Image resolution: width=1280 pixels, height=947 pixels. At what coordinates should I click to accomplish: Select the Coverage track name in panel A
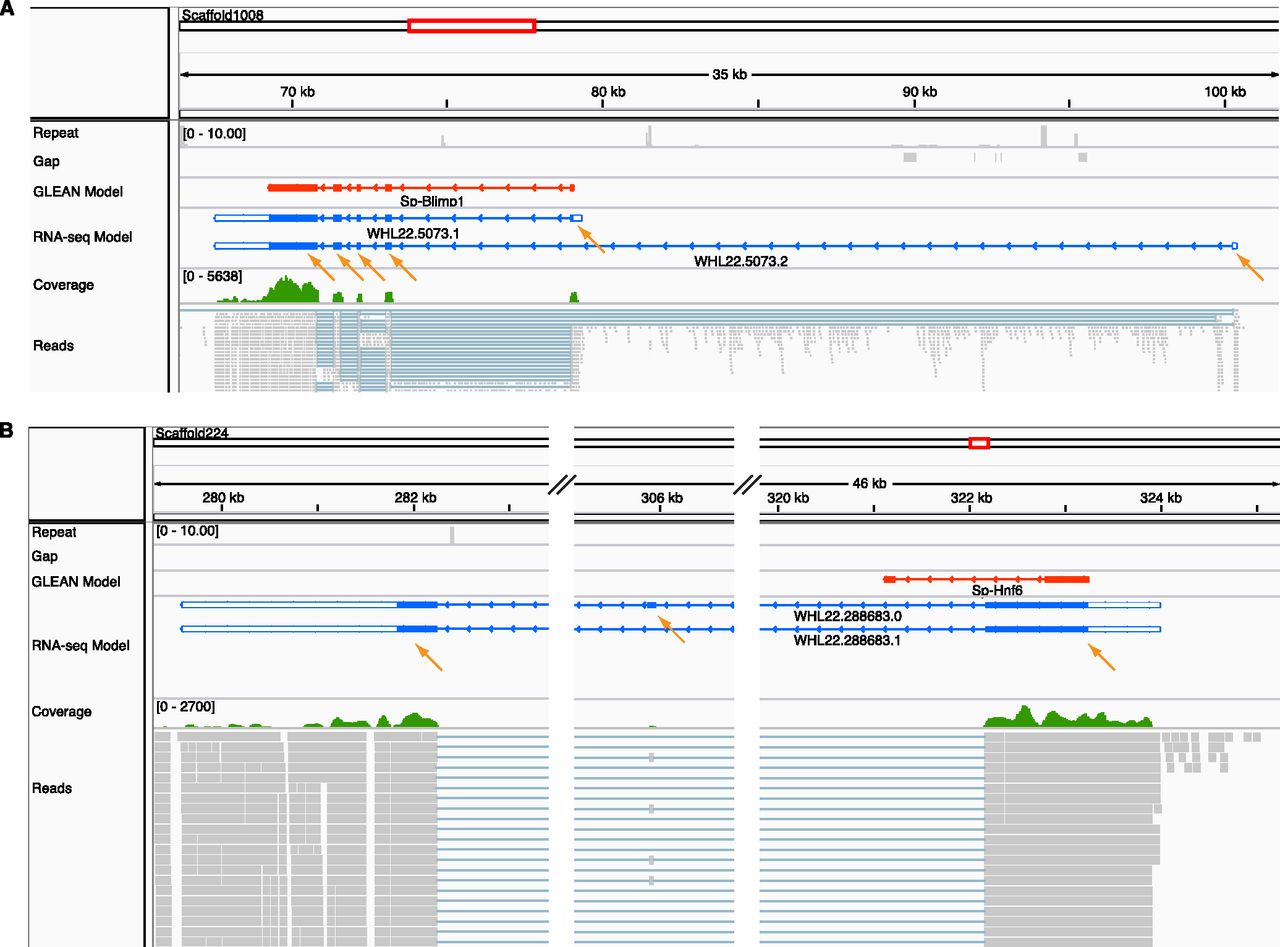(63, 285)
